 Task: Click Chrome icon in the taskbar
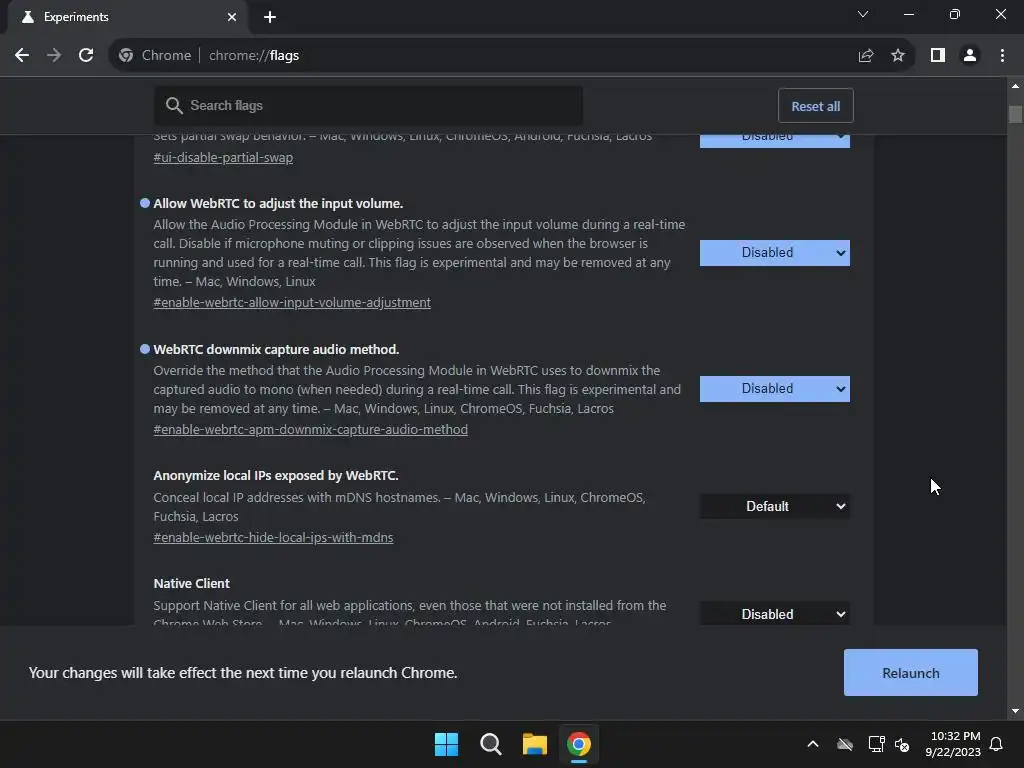point(579,744)
